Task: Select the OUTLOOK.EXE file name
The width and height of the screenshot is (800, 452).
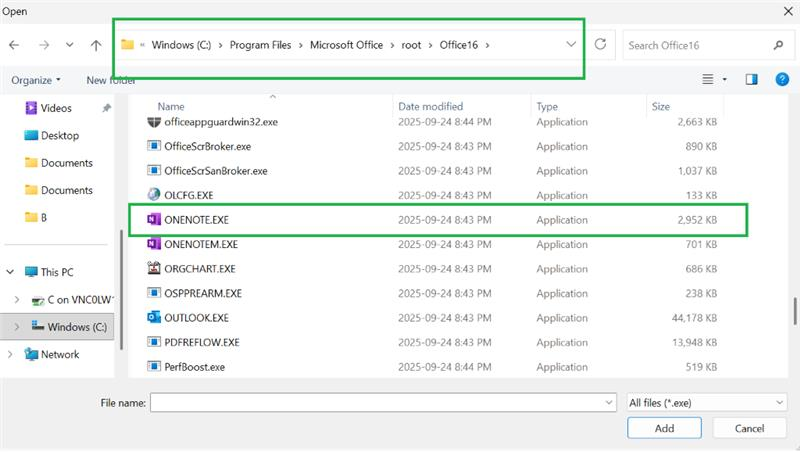Action: 196,318
